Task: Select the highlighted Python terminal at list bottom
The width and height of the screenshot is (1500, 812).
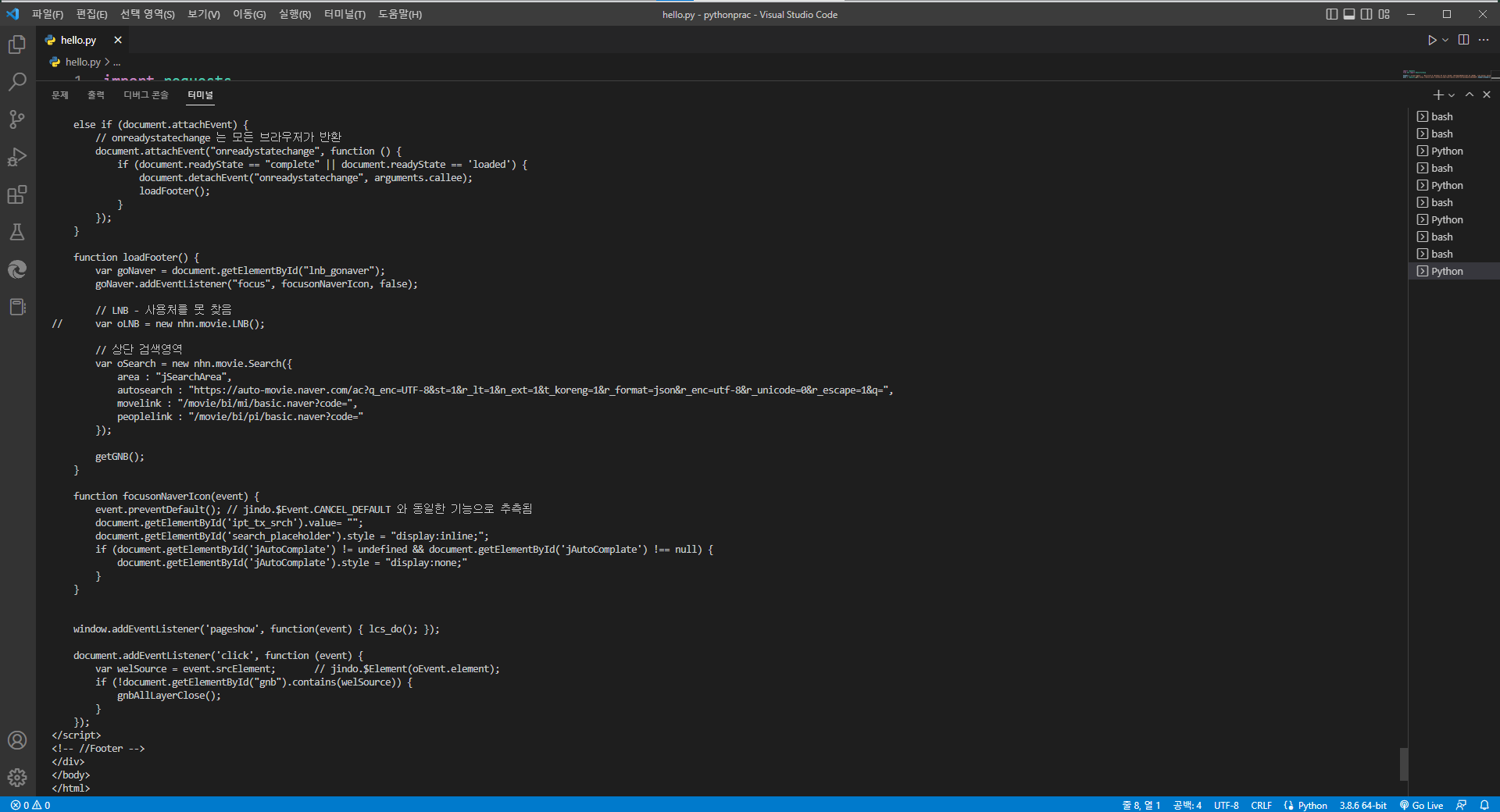Action: point(1453,271)
